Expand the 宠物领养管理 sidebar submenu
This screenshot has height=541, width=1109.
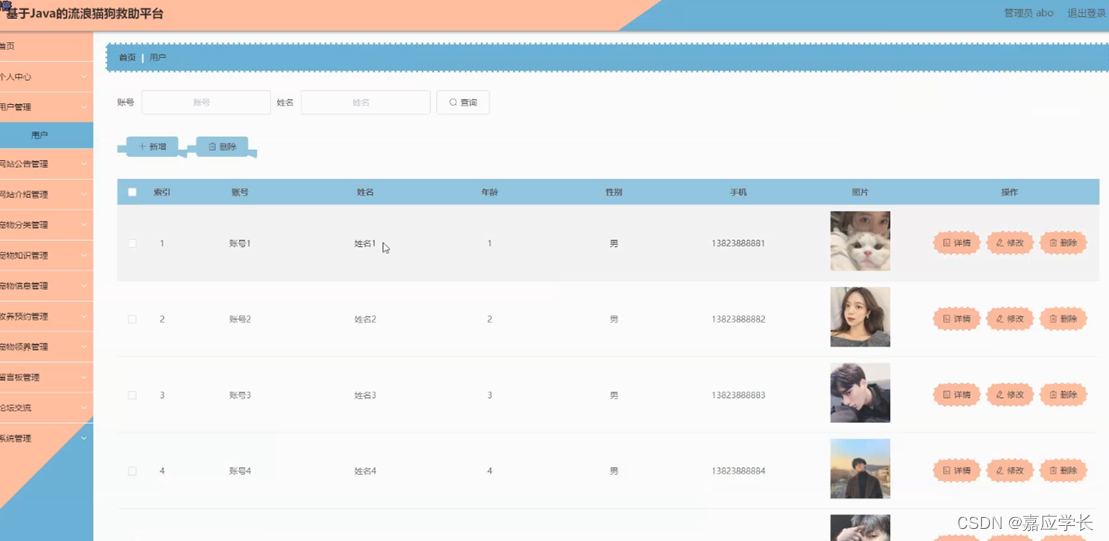pyautogui.click(x=46, y=347)
